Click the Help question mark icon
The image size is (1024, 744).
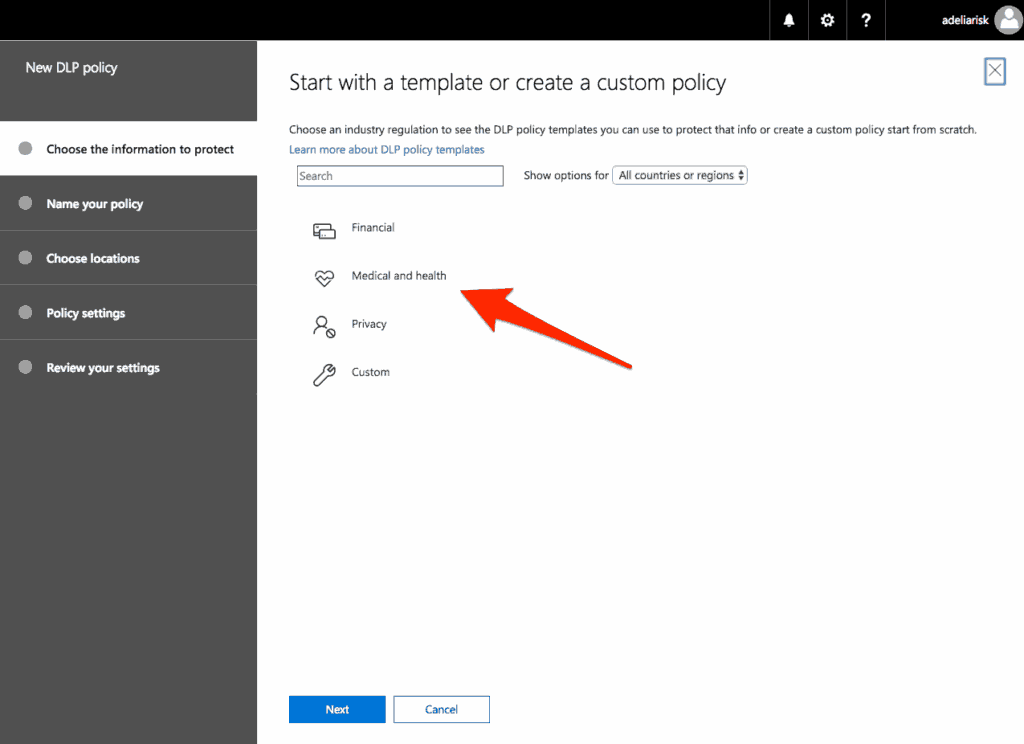[865, 20]
